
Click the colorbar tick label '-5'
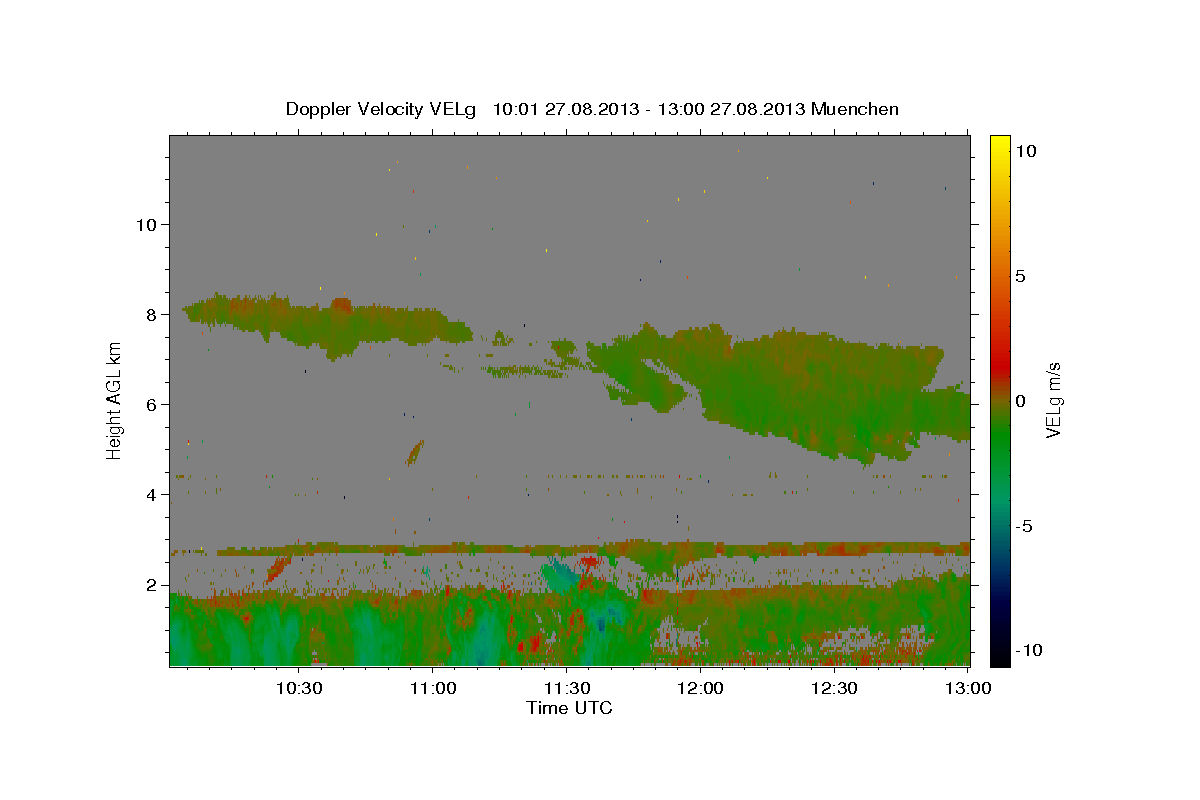pyautogui.click(x=1023, y=526)
